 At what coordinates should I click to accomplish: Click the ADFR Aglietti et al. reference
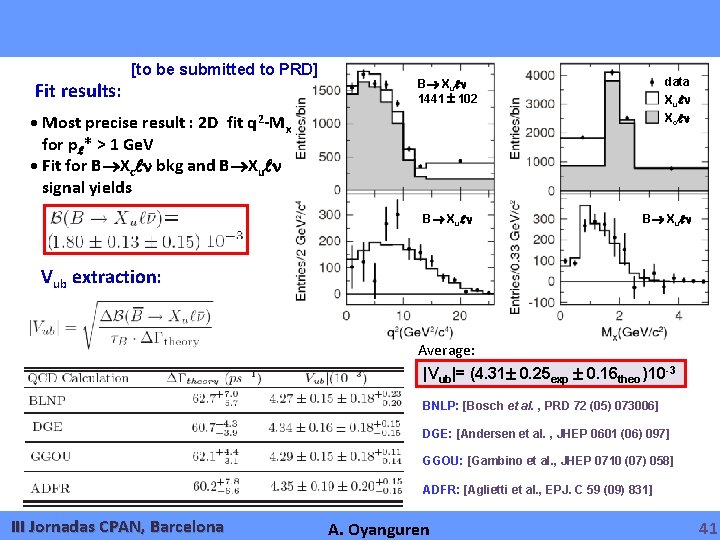[x=537, y=489]
